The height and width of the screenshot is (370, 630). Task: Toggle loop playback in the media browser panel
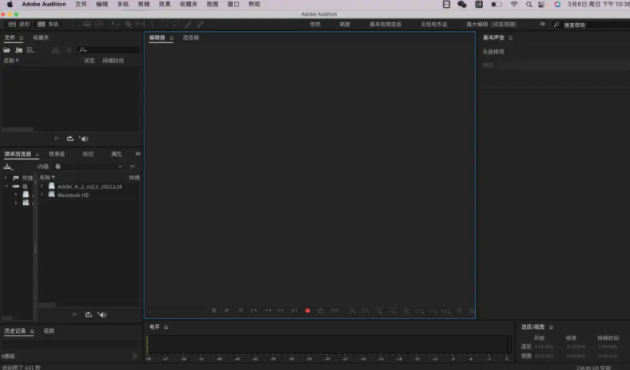(88, 315)
